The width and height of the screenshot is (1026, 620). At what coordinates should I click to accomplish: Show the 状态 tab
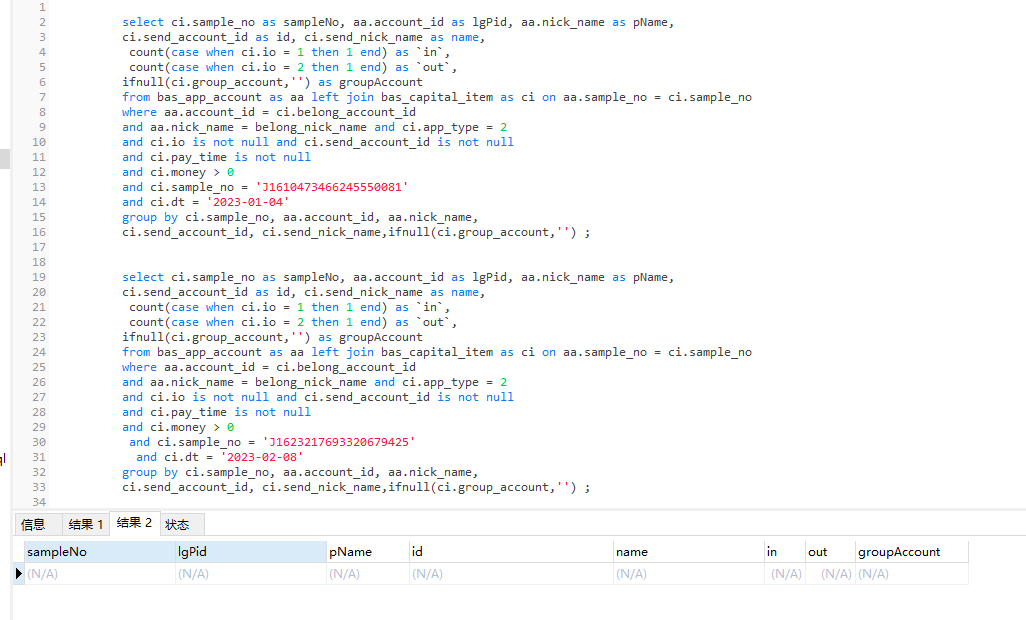click(x=177, y=524)
